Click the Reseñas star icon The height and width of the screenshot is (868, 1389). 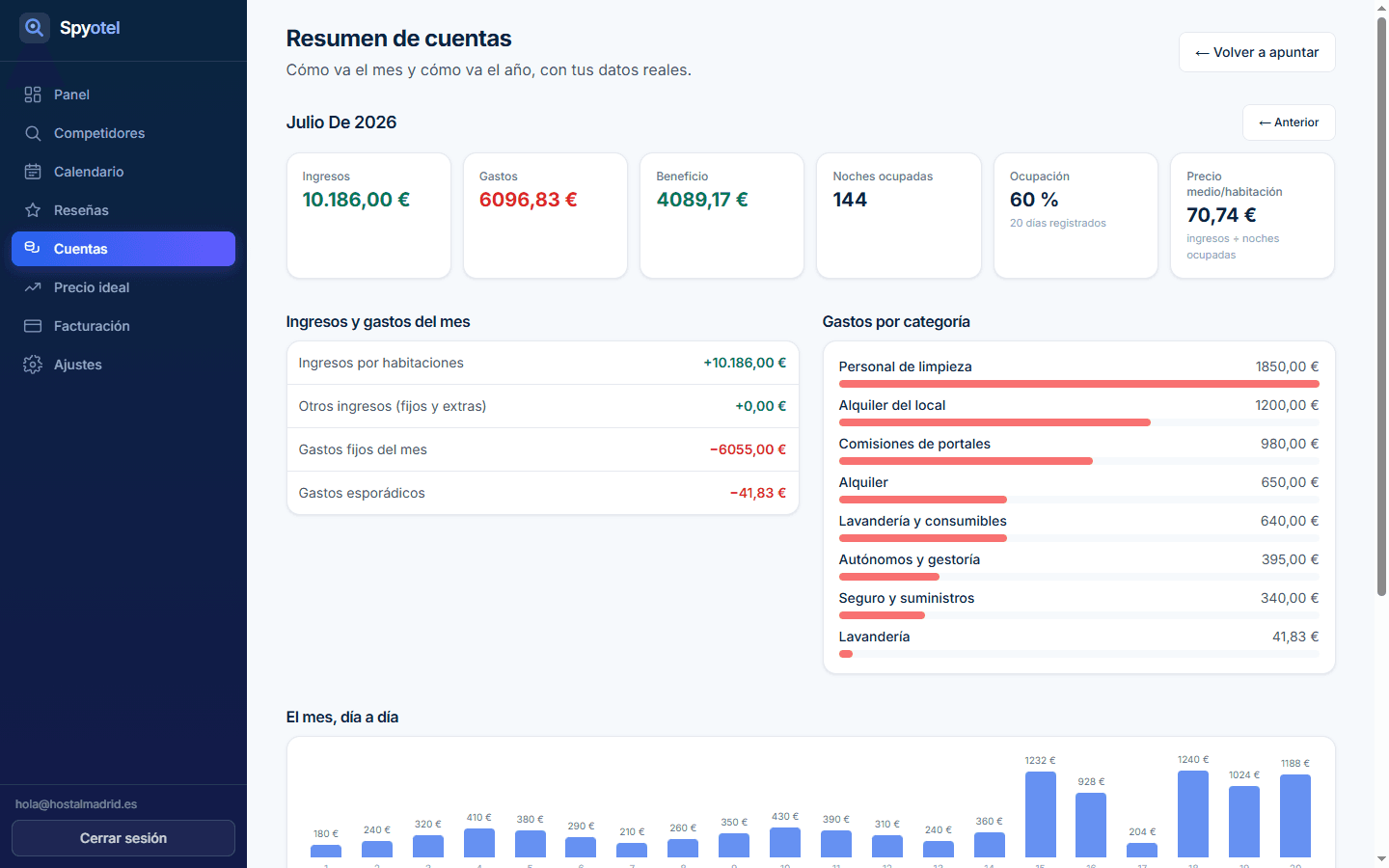click(33, 210)
